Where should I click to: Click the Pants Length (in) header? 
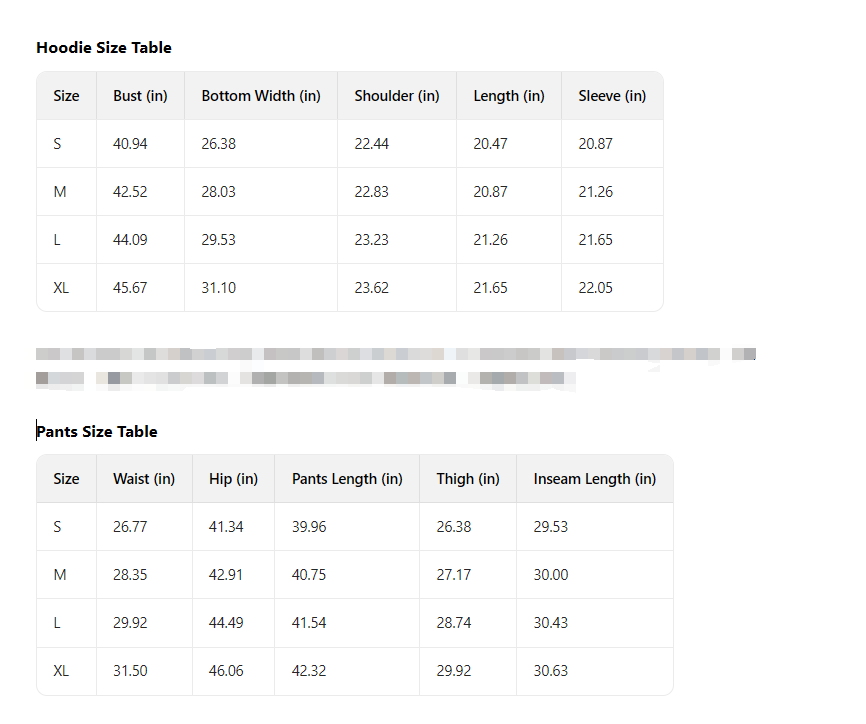pos(347,479)
